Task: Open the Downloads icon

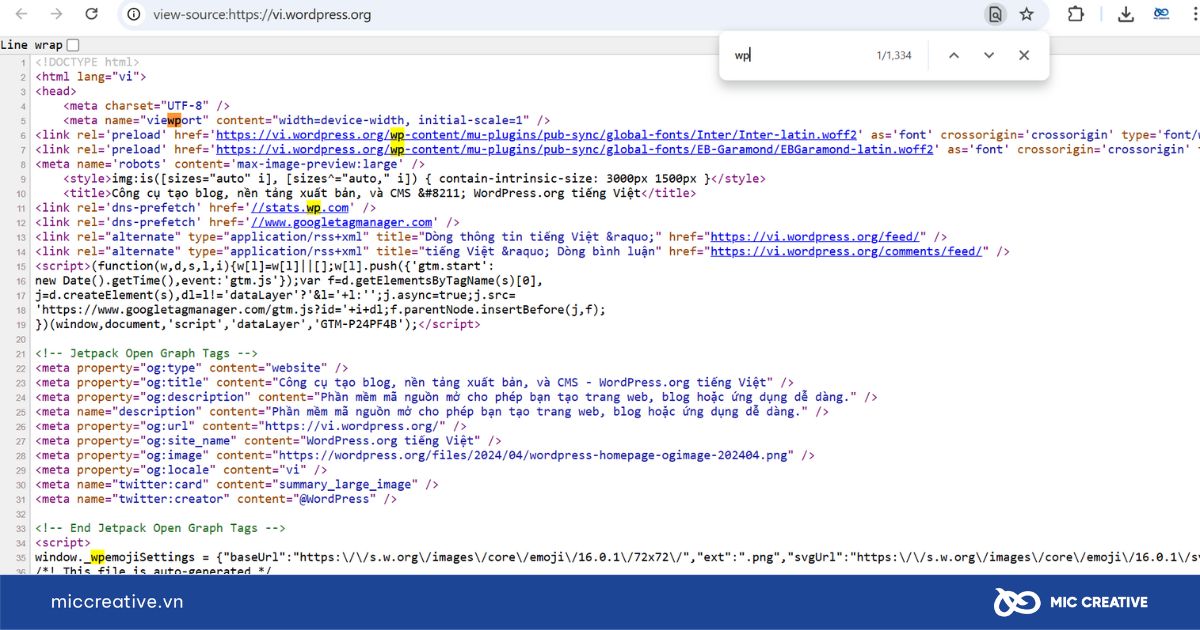Action: tap(1126, 14)
